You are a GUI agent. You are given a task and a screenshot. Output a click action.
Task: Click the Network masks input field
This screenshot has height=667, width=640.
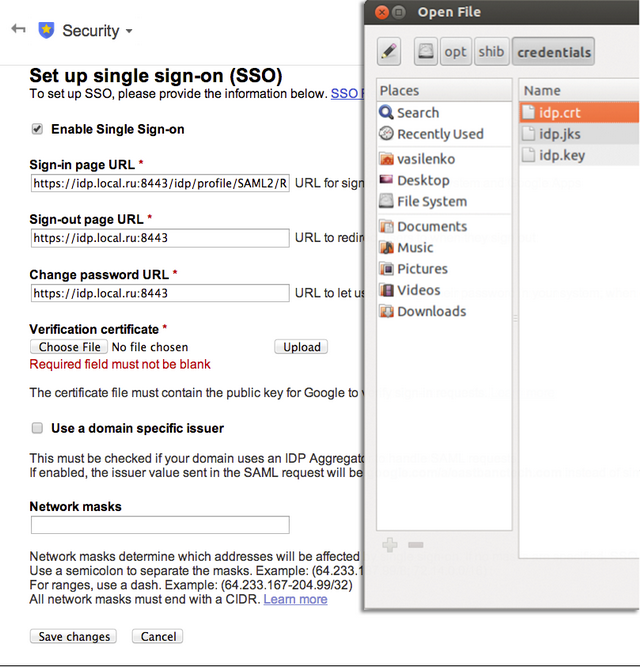click(160, 525)
